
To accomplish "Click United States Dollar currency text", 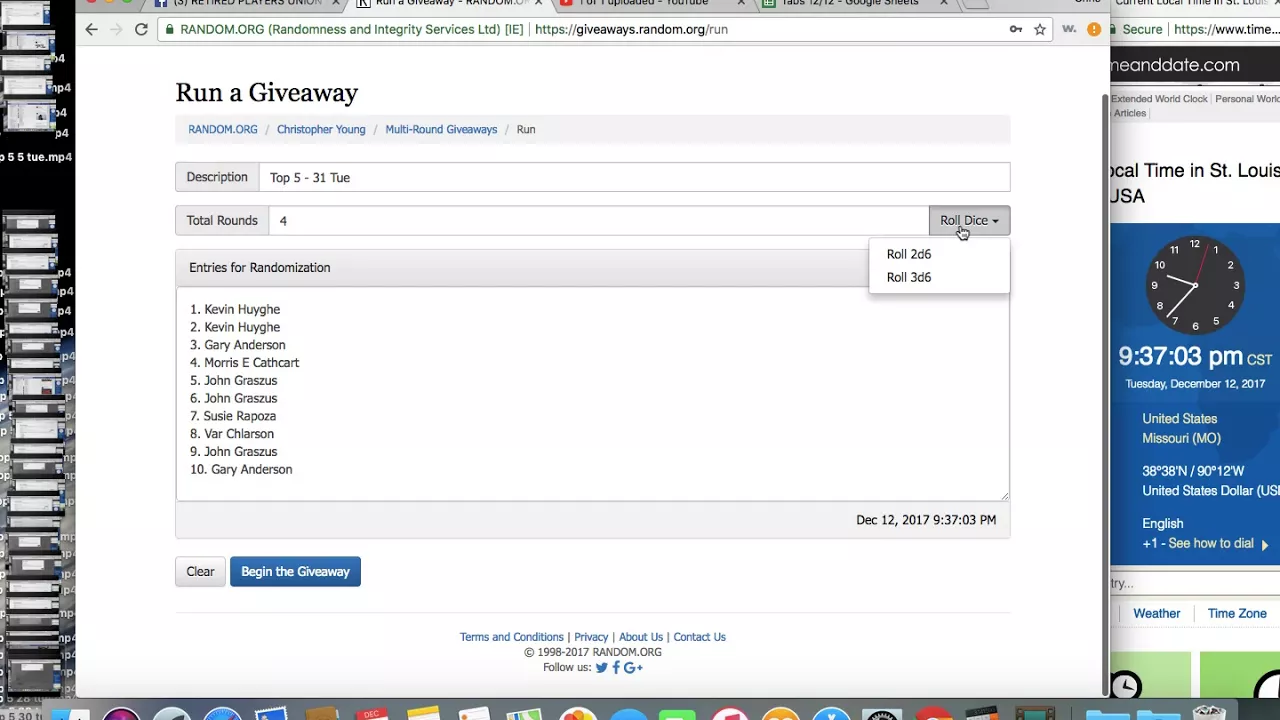I will [1211, 491].
